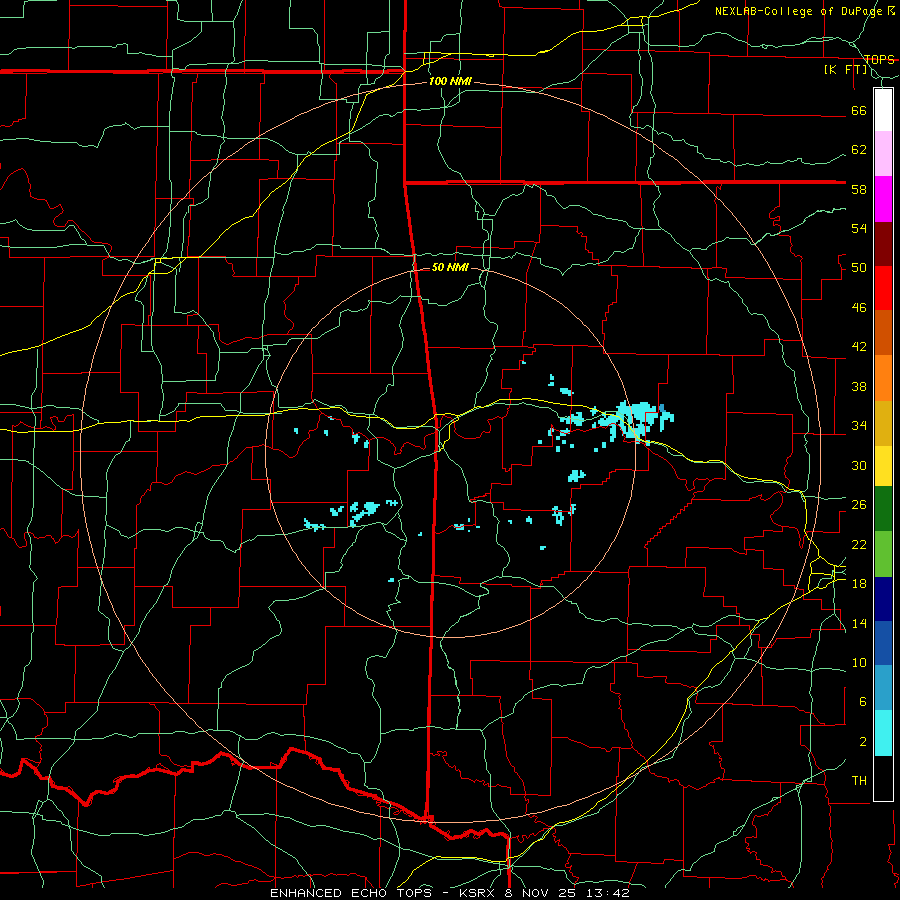This screenshot has width=900, height=900.
Task: Click the dark green legend swatch
Action: [883, 509]
